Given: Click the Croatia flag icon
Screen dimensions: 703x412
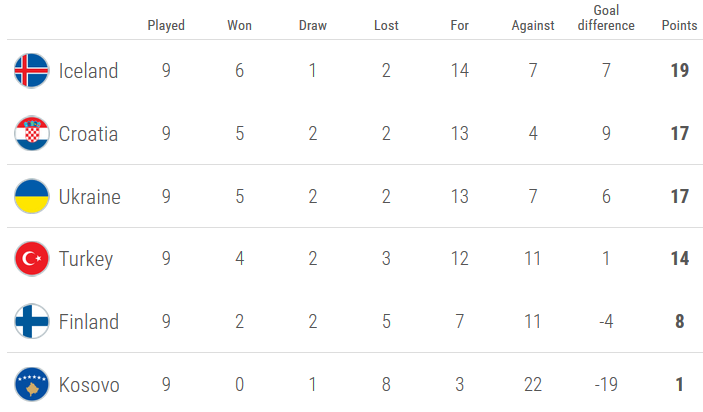Looking at the screenshot, I should (x=32, y=134).
